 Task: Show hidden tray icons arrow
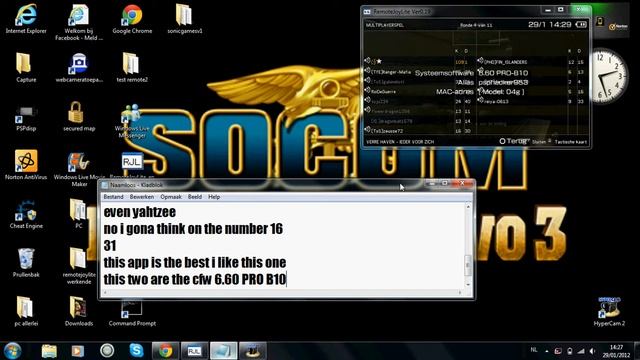pos(547,351)
